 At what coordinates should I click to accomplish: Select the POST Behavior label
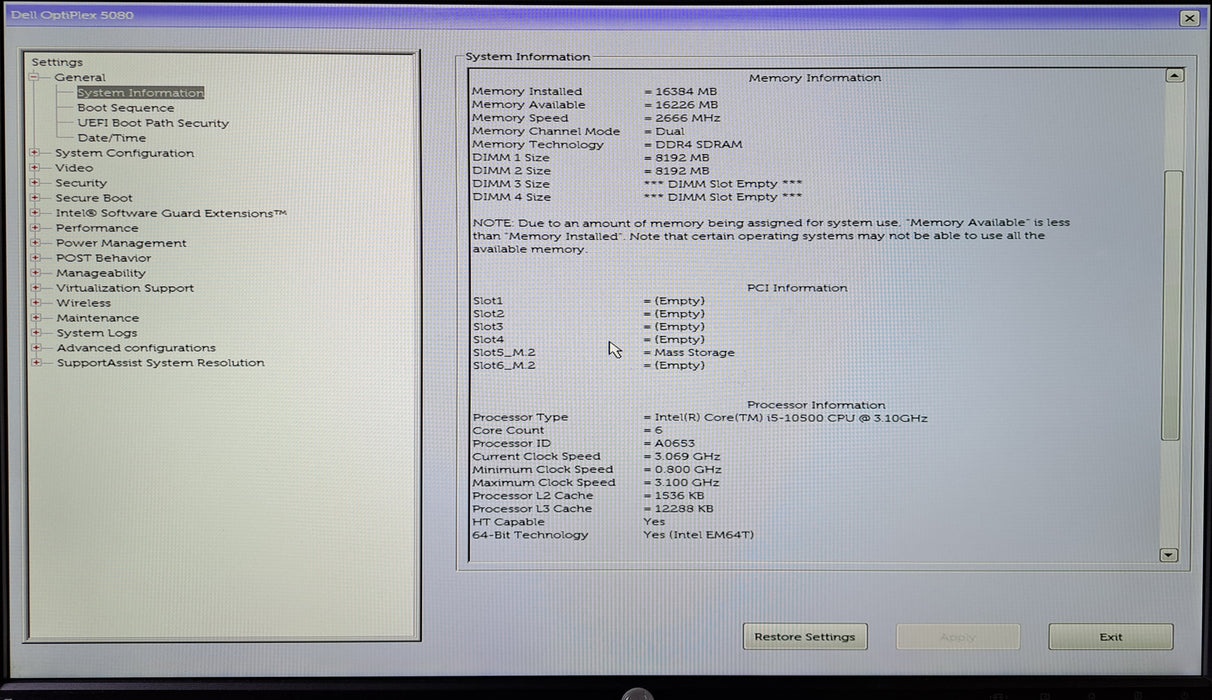[103, 258]
